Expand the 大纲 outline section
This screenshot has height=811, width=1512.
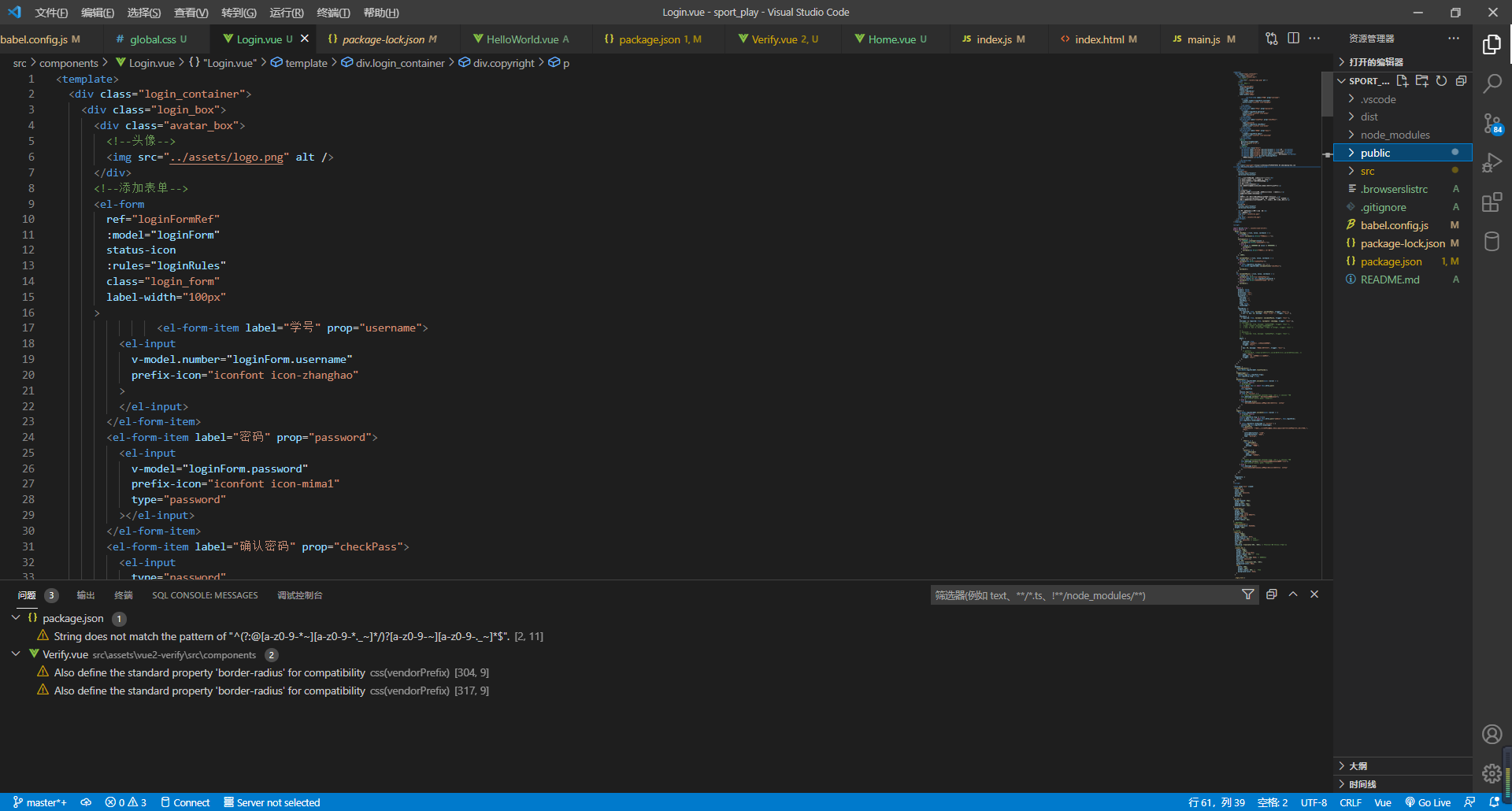pyautogui.click(x=1403, y=765)
